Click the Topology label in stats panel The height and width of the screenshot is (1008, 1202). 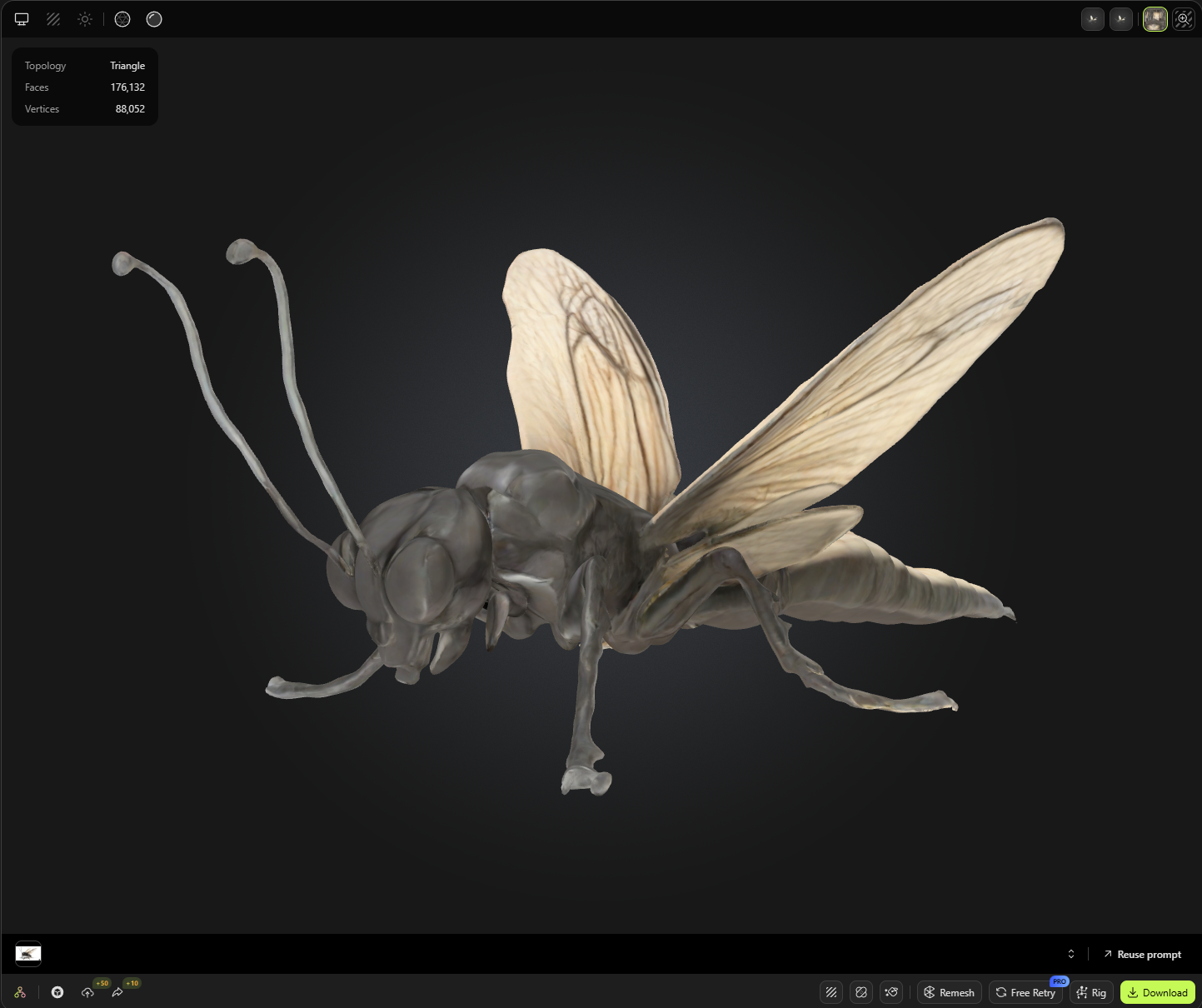[x=45, y=66]
